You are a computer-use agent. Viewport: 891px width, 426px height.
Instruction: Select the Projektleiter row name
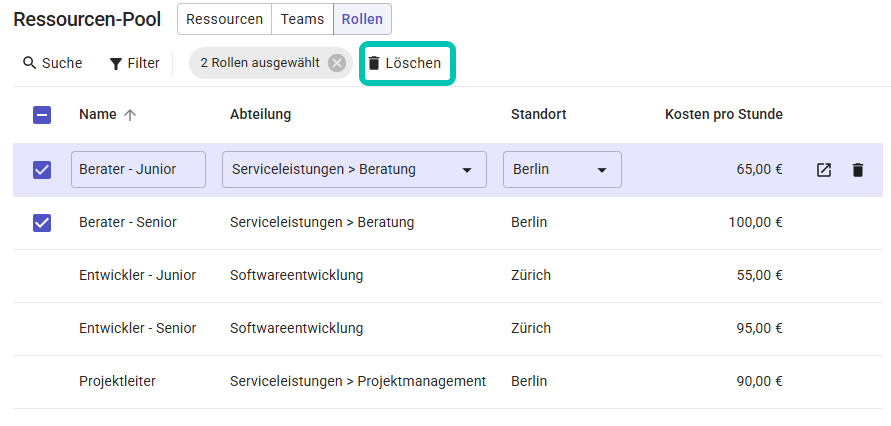click(x=117, y=381)
